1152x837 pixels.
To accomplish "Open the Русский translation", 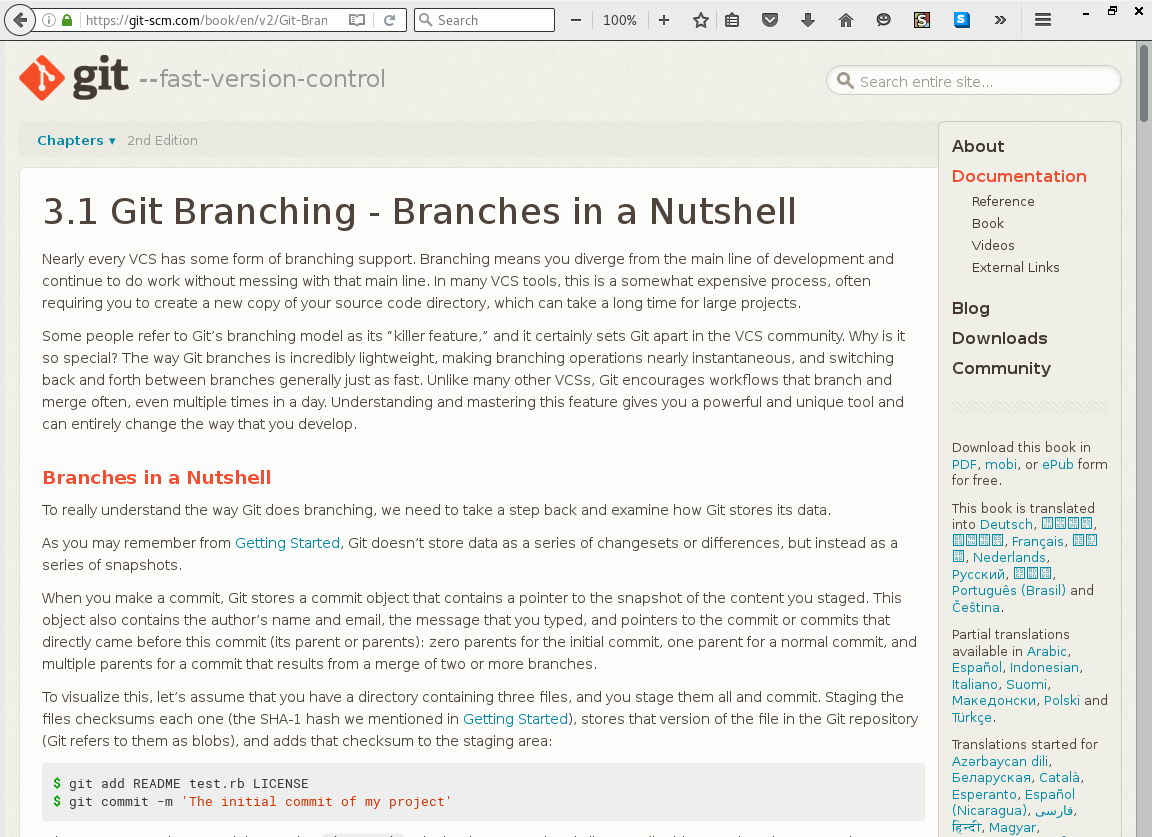I will 977,575.
